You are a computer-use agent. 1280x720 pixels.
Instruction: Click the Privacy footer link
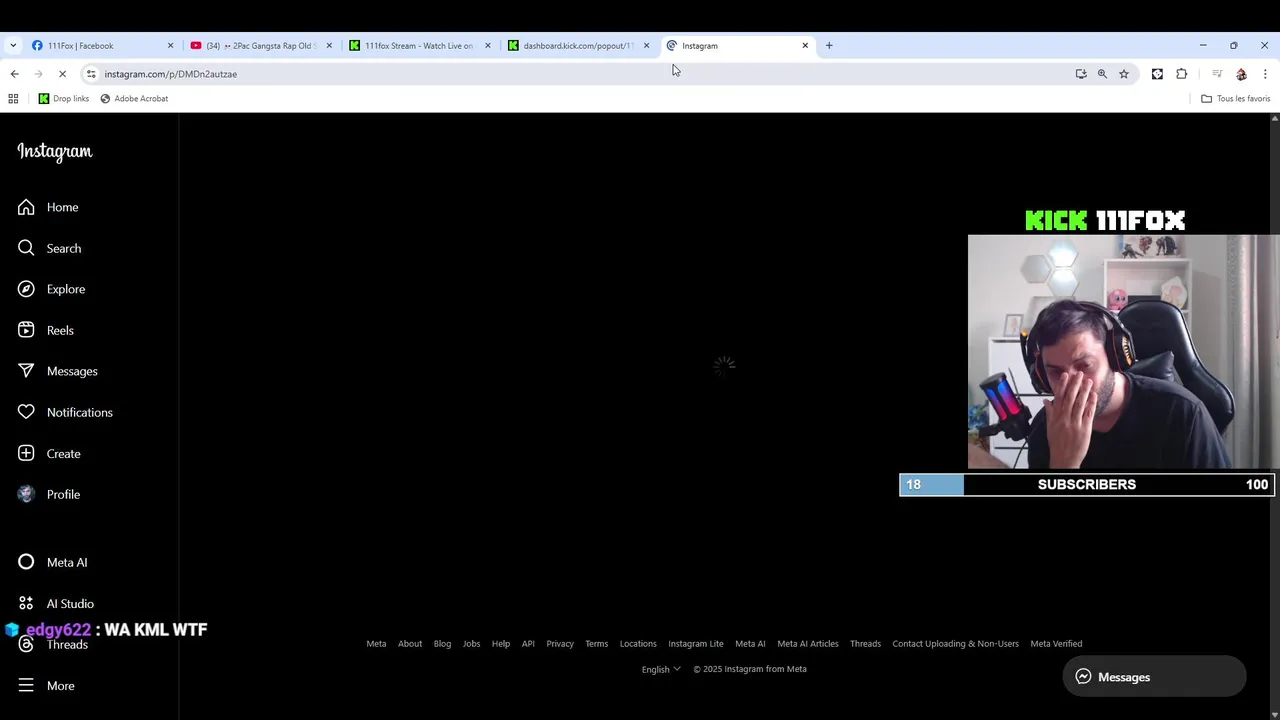coord(560,644)
